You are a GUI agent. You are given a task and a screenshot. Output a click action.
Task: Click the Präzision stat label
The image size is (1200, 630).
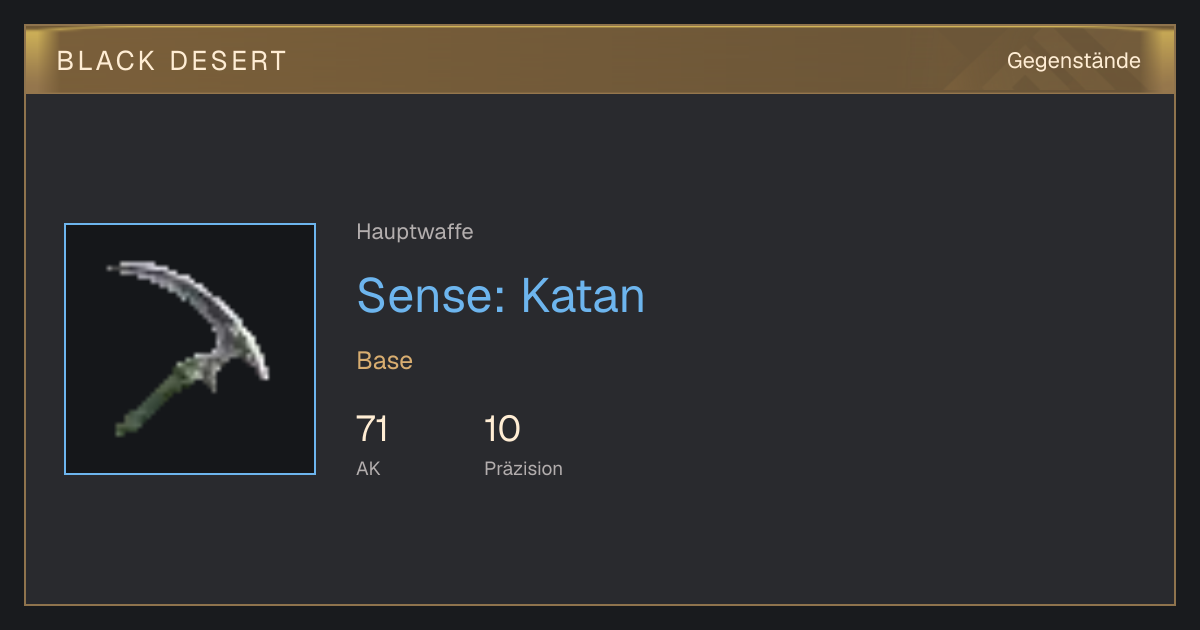point(523,468)
